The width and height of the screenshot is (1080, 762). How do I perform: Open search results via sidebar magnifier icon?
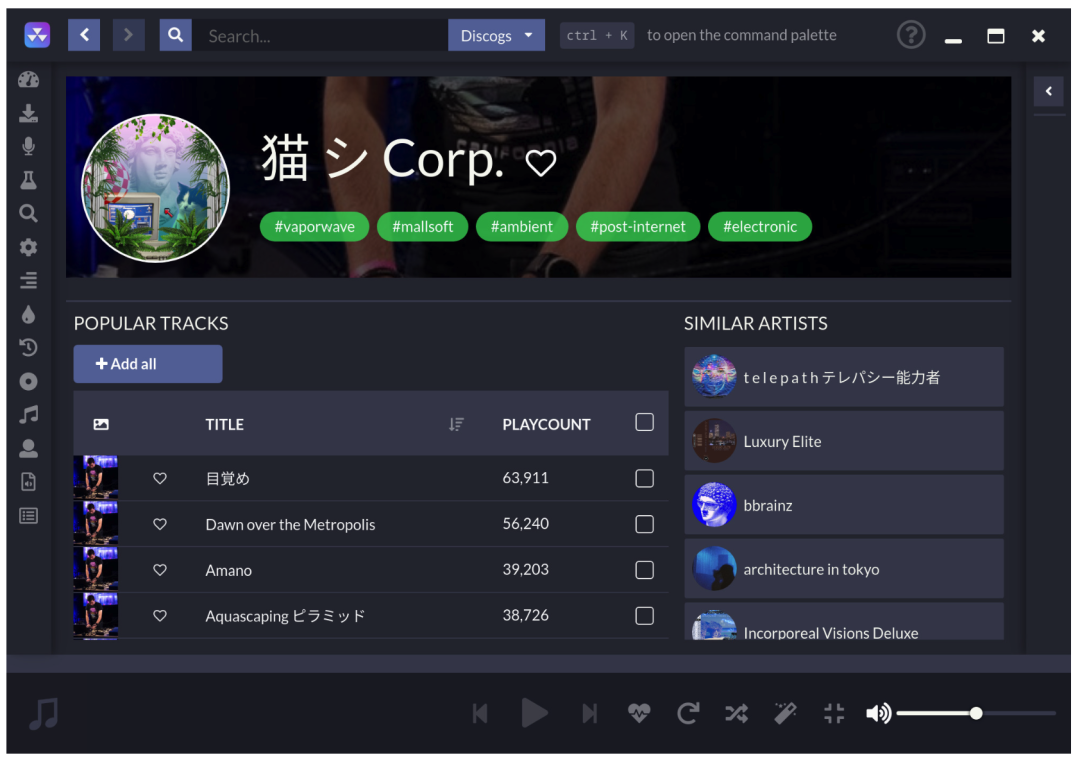pyautogui.click(x=28, y=214)
